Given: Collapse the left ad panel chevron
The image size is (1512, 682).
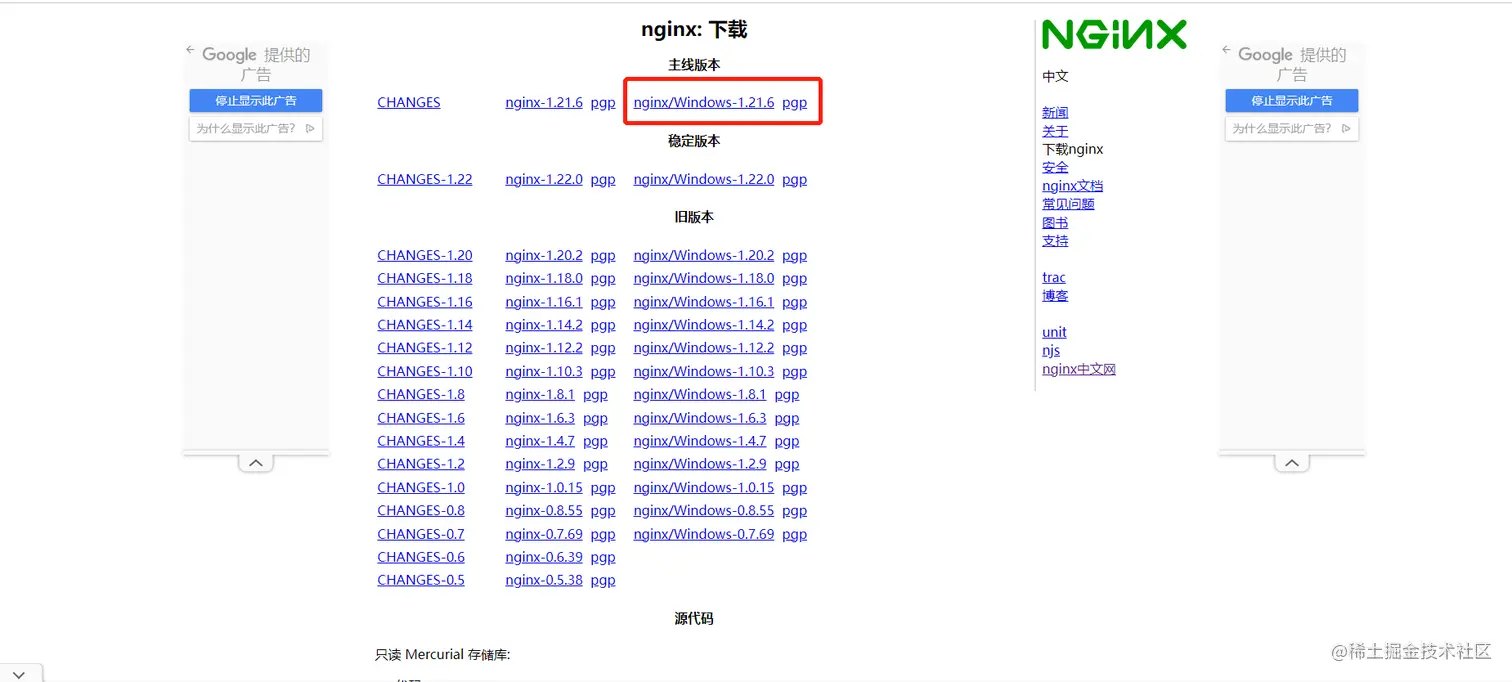Looking at the screenshot, I should tap(255, 463).
